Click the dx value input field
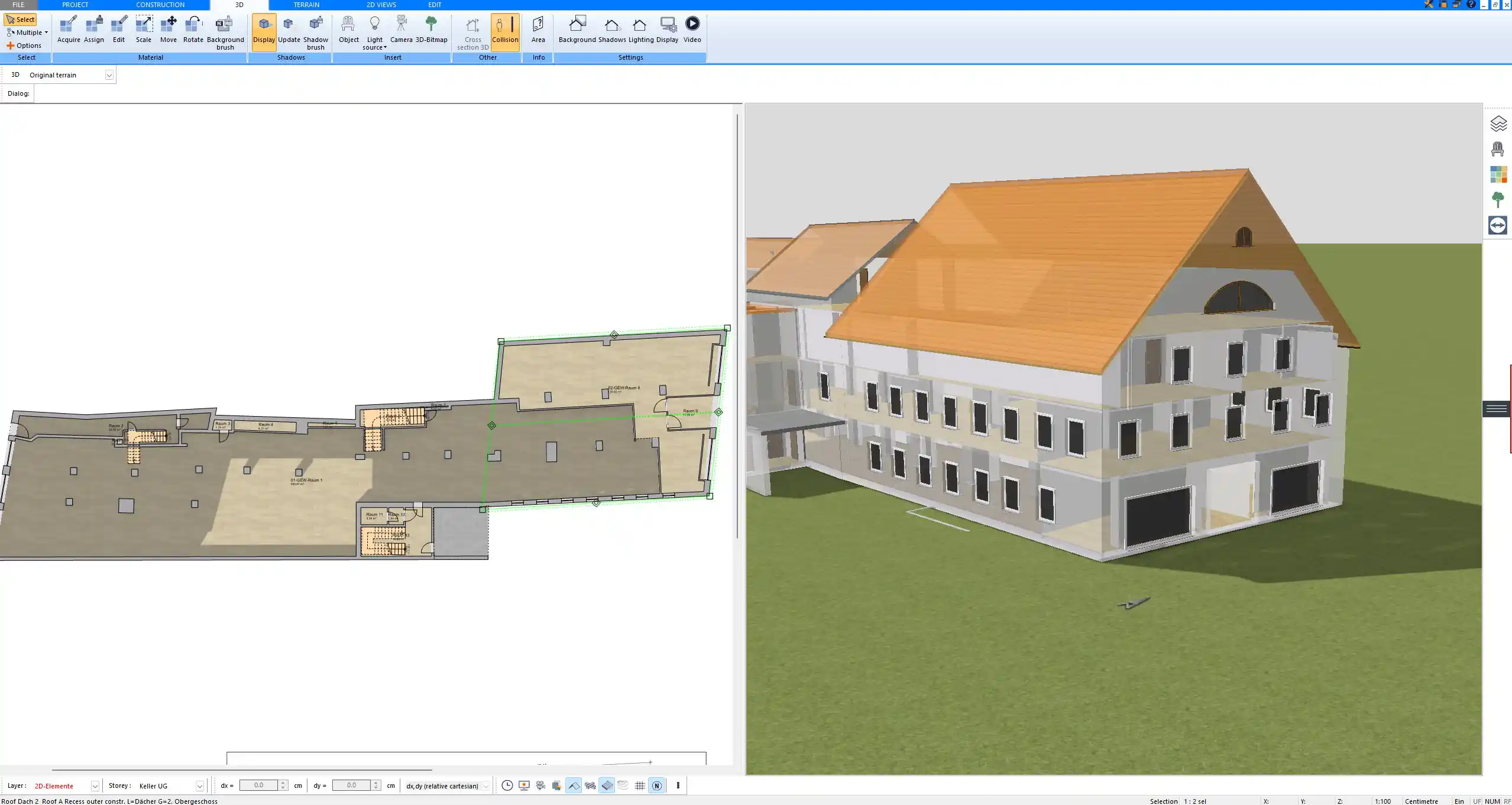The width and height of the screenshot is (1512, 805). 258,785
